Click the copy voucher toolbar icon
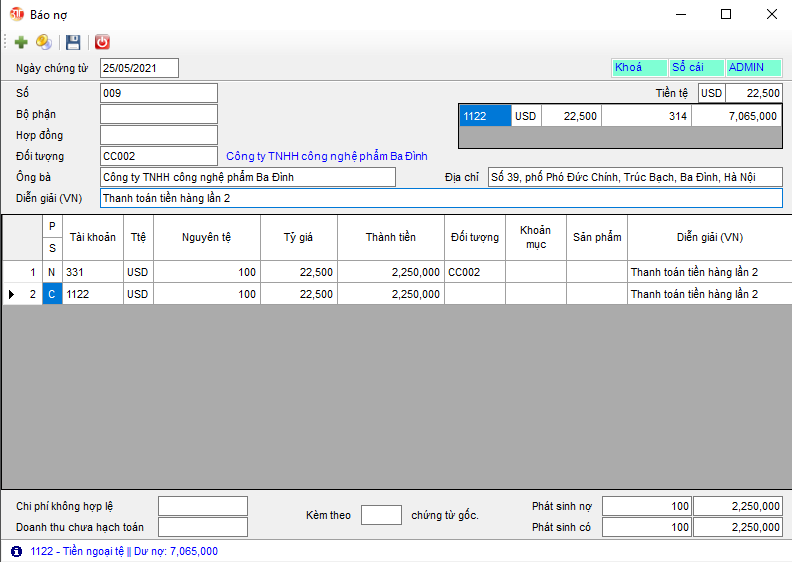The width and height of the screenshot is (792, 562). 43,42
